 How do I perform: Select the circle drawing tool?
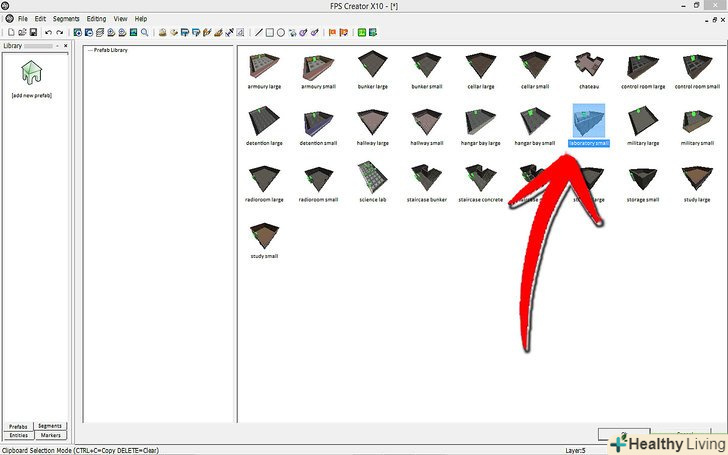pos(281,32)
